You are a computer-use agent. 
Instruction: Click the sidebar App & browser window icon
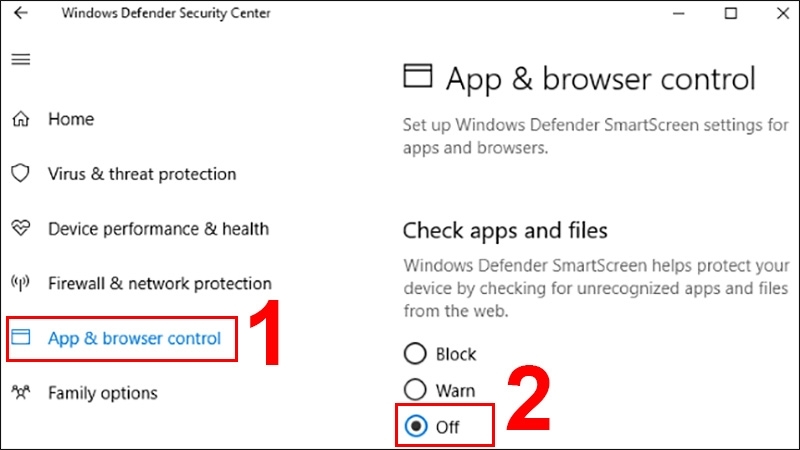(x=21, y=339)
